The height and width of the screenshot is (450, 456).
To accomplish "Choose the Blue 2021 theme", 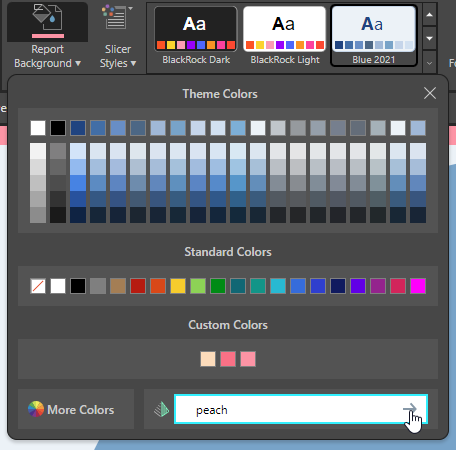I will [374, 36].
